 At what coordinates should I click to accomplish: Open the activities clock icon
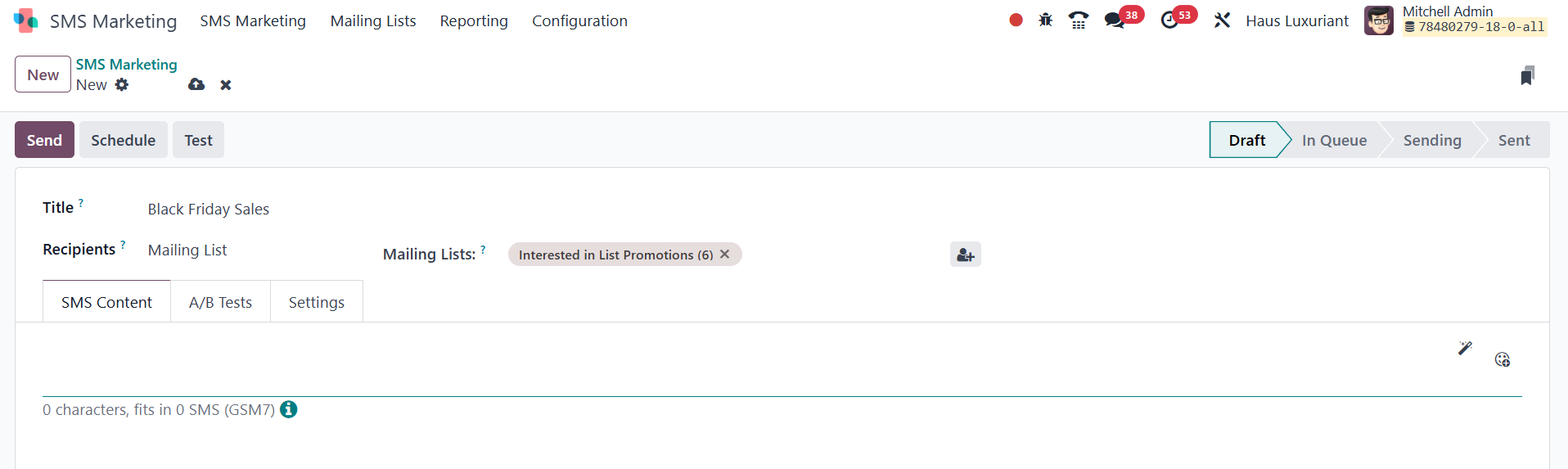[x=1169, y=20]
